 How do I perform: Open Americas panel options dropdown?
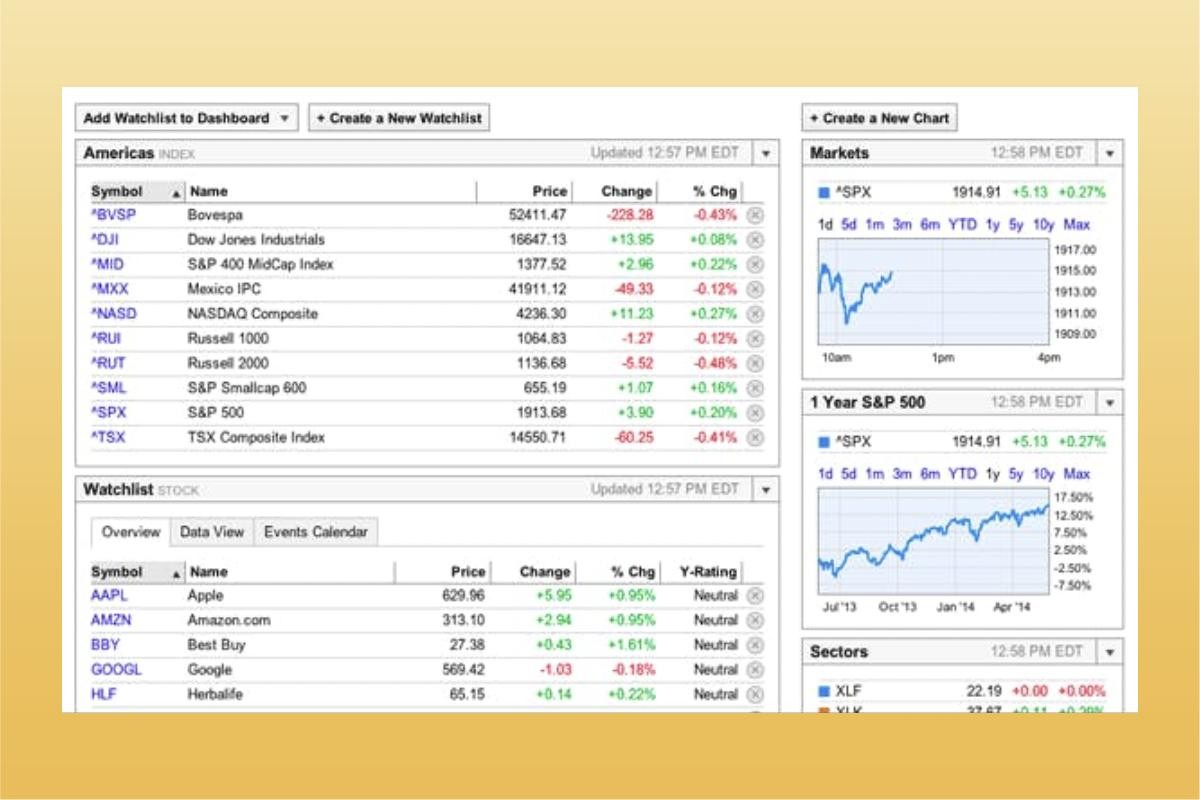click(765, 154)
